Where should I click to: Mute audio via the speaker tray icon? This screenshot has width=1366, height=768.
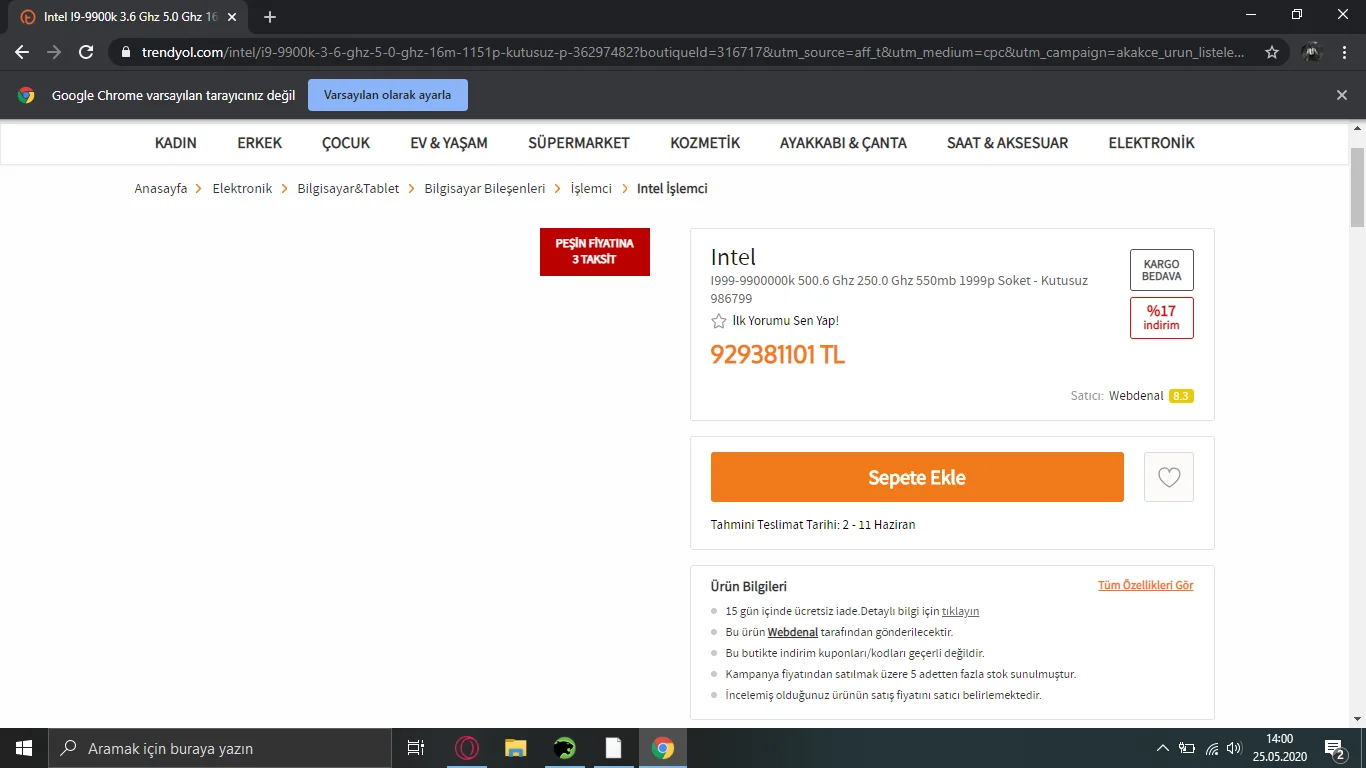[x=1234, y=747]
